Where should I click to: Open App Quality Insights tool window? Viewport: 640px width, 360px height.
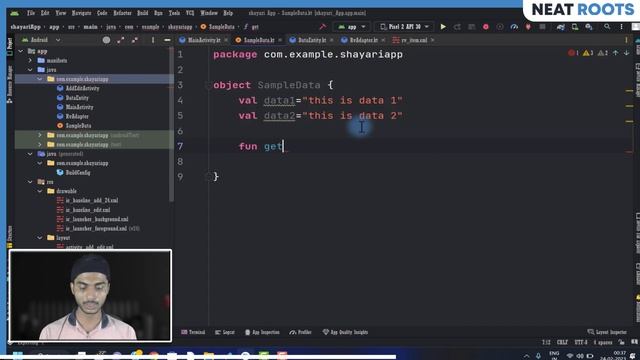(345, 332)
